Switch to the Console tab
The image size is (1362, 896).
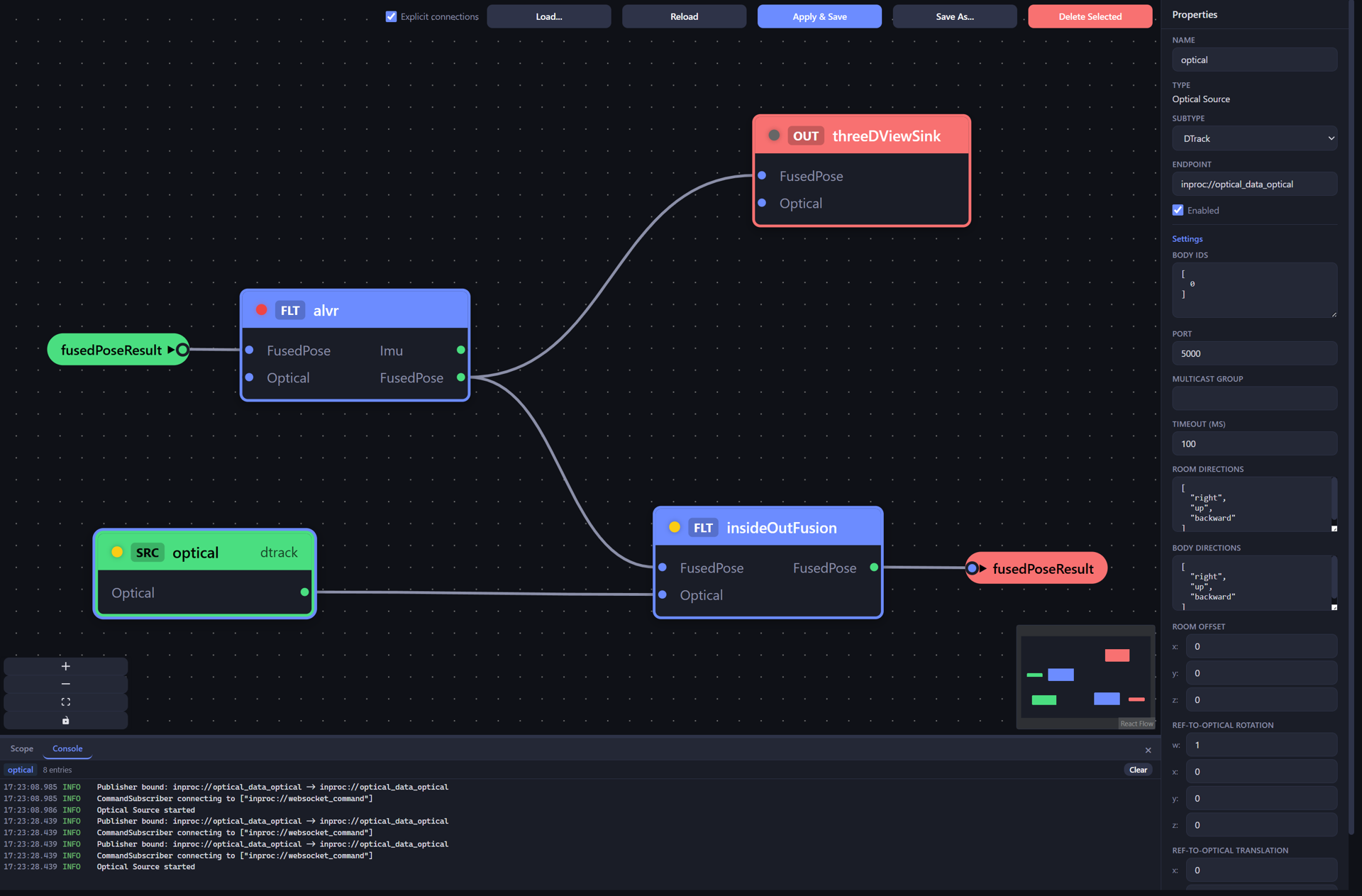click(67, 748)
